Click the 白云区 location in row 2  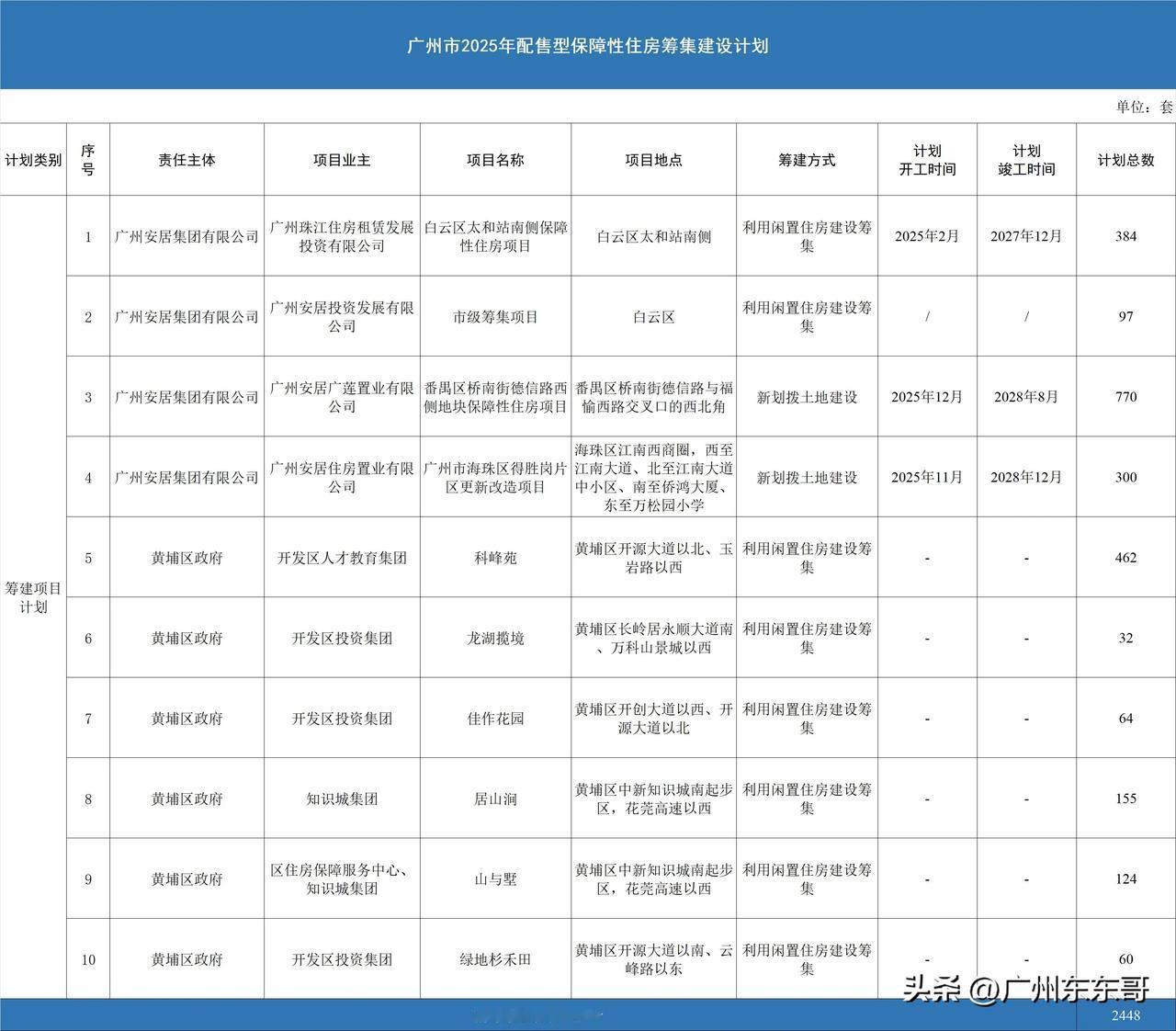pos(653,317)
